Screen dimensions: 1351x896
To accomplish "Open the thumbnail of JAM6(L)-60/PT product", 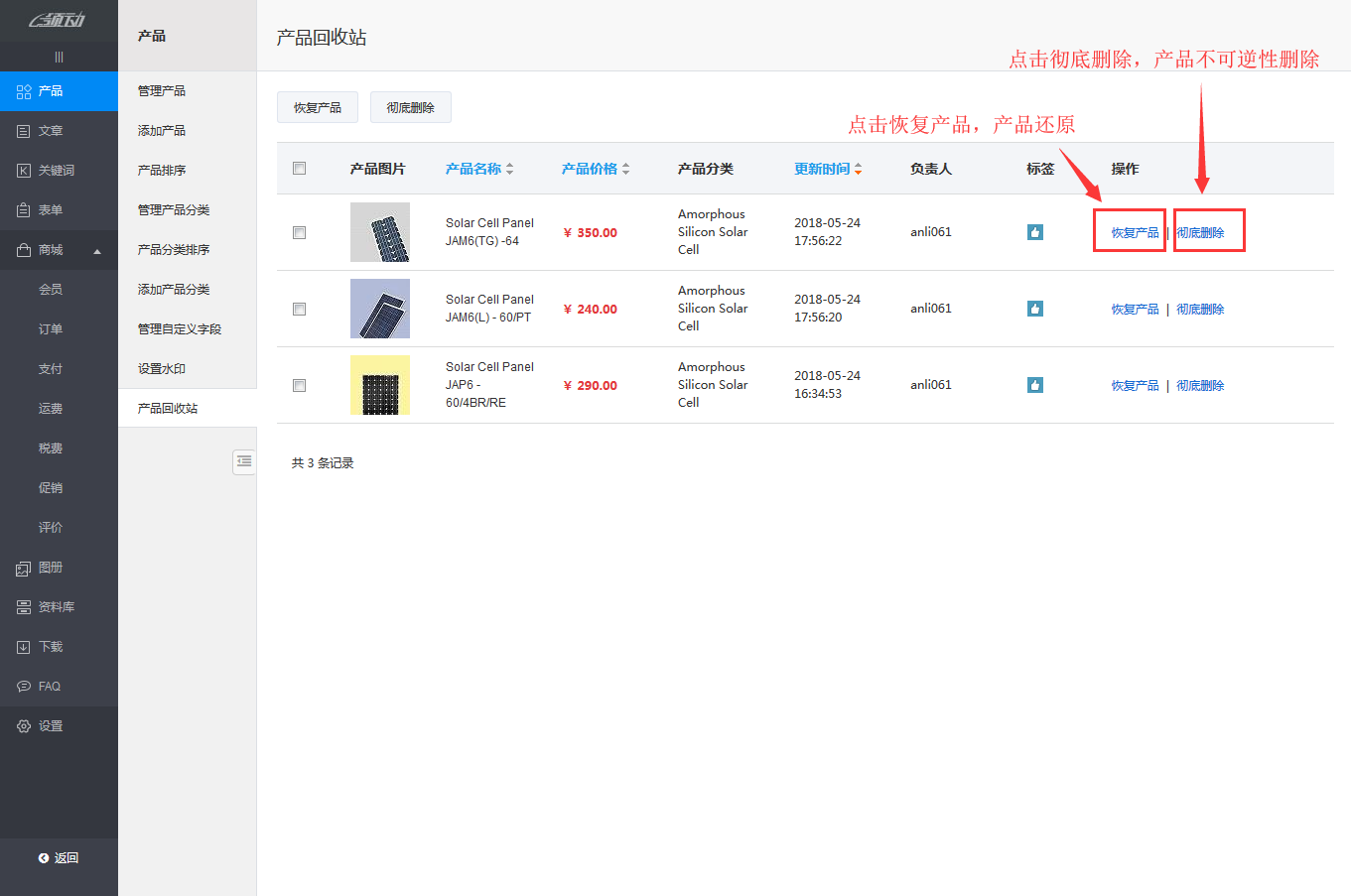I will point(380,309).
